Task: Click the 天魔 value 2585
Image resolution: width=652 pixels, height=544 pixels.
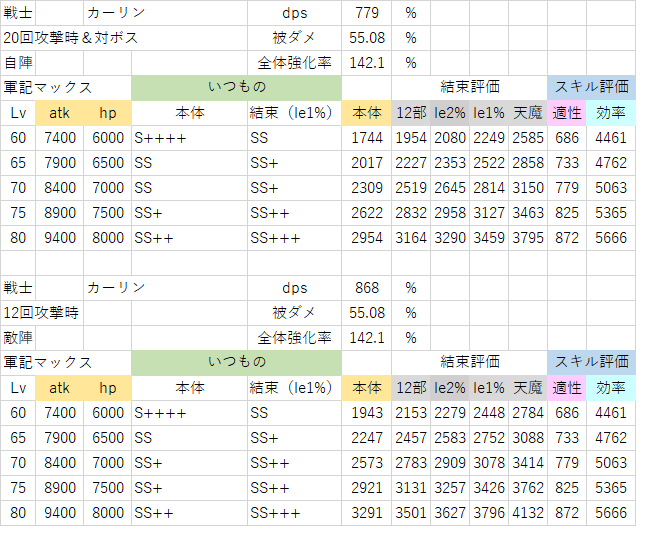Action: 528,138
